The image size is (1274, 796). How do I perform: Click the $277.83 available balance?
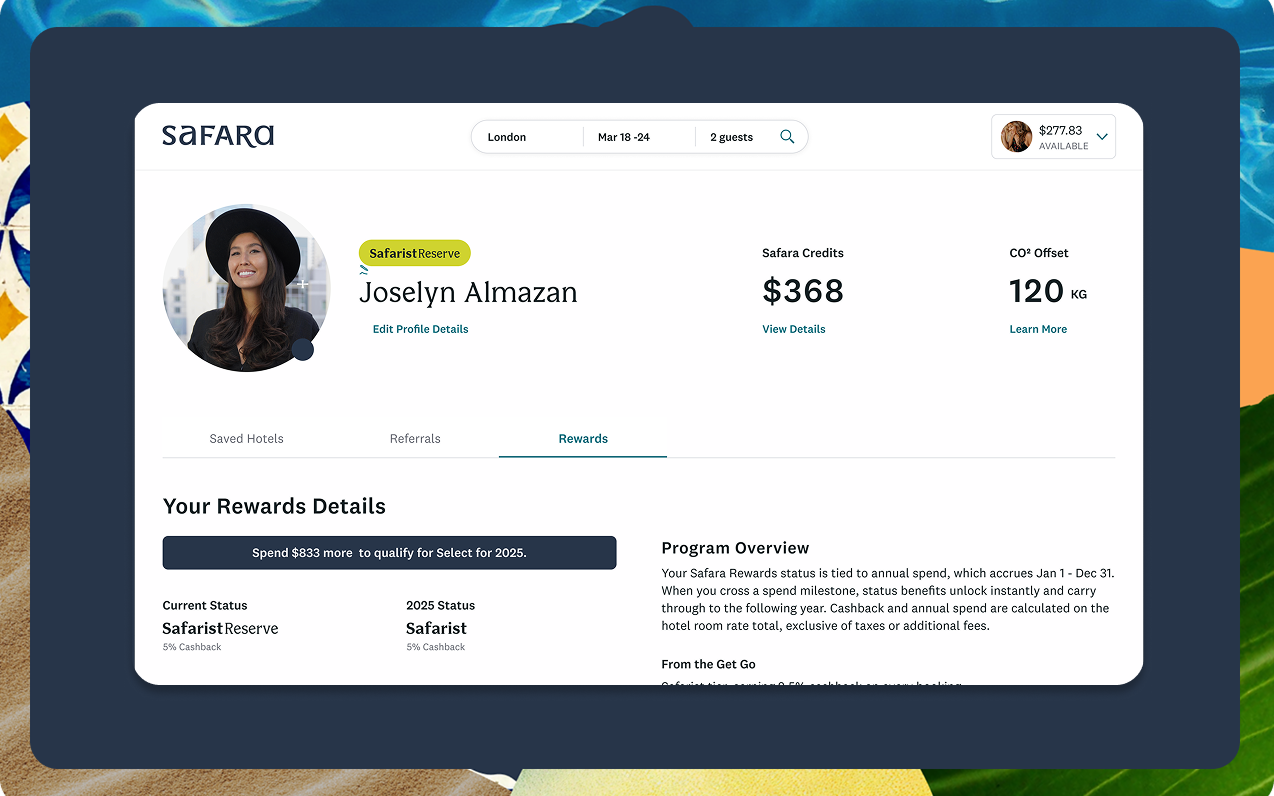[1063, 137]
